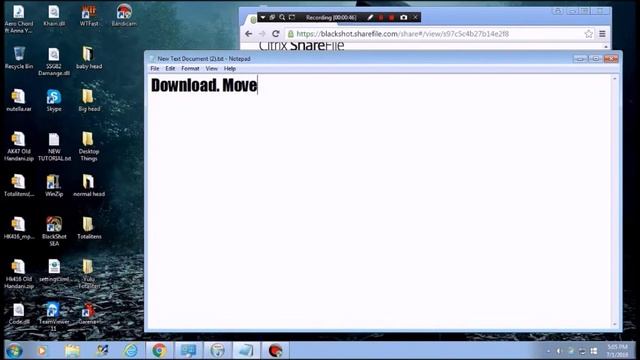
Task: Select the BlackShot SEA shortcut
Action: pyautogui.click(x=54, y=231)
